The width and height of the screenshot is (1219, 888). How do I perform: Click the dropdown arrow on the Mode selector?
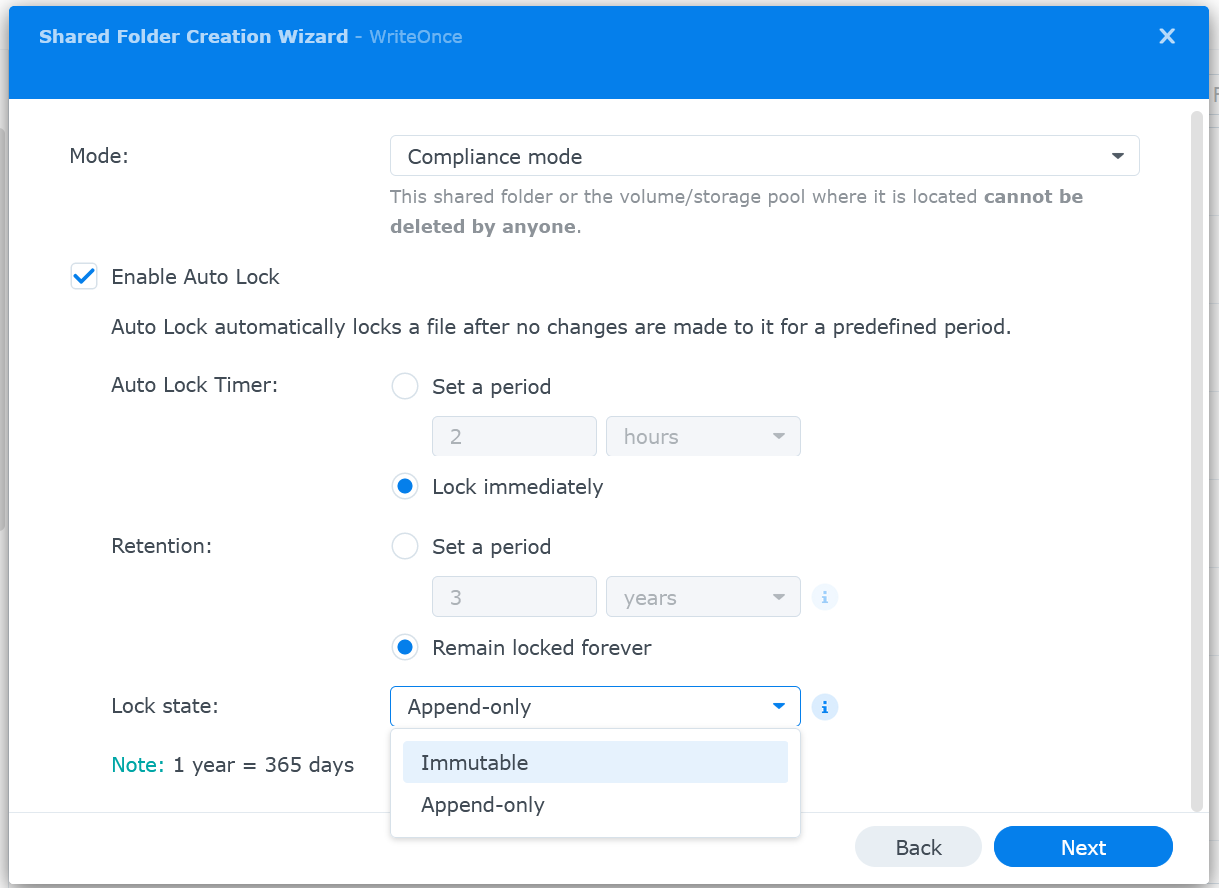pos(1118,156)
